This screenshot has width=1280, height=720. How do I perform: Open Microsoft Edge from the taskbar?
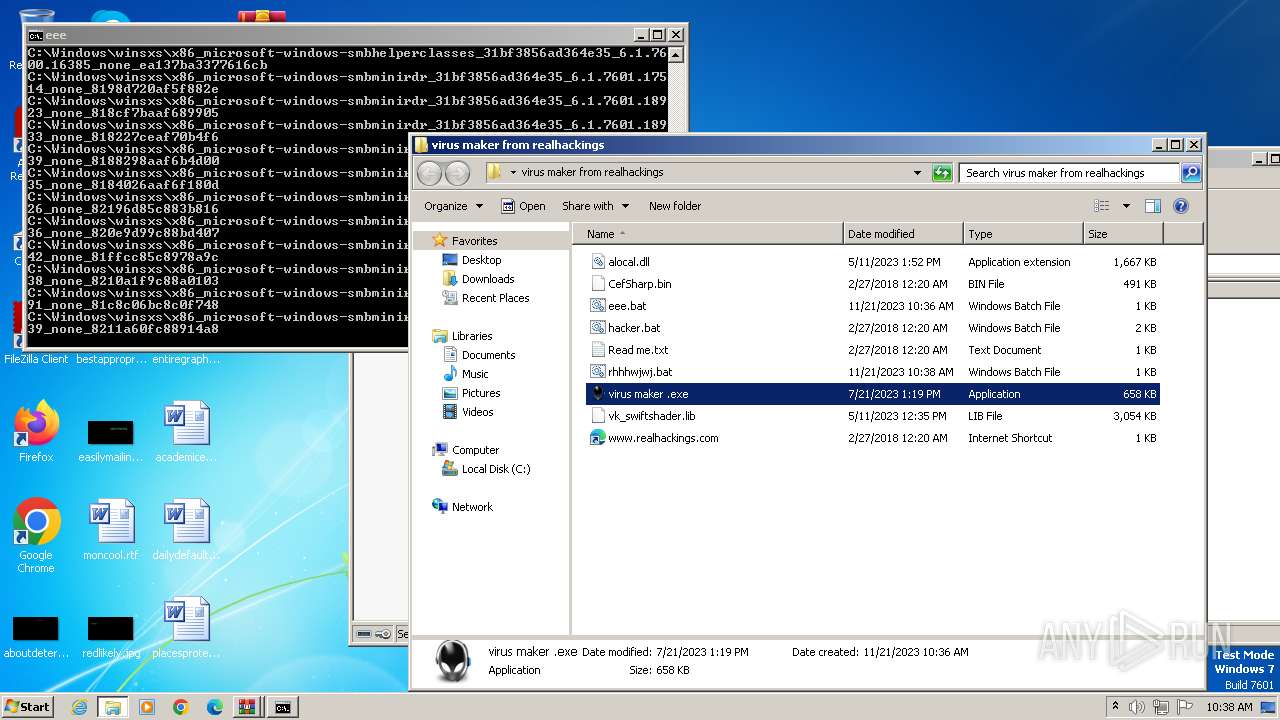pos(214,707)
